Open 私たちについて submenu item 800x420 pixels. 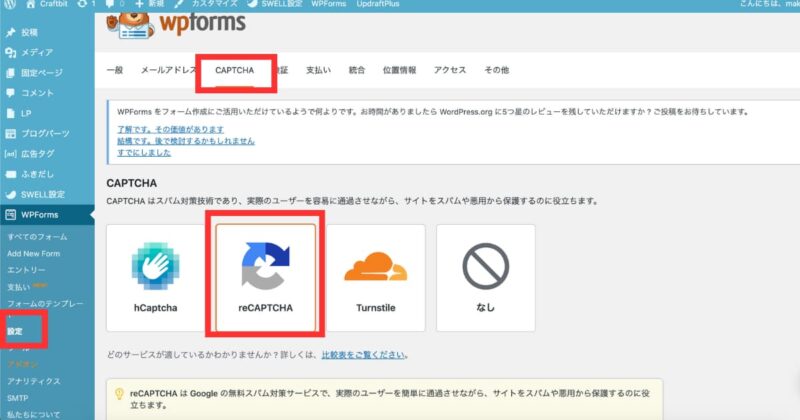[x=34, y=414]
